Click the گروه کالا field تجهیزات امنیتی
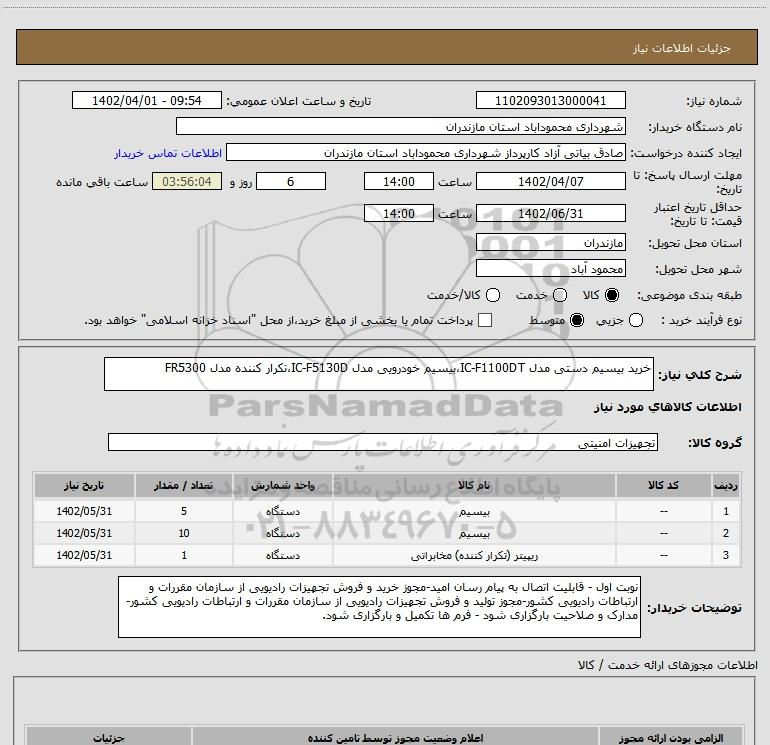The width and height of the screenshot is (770, 745). [x=383, y=442]
